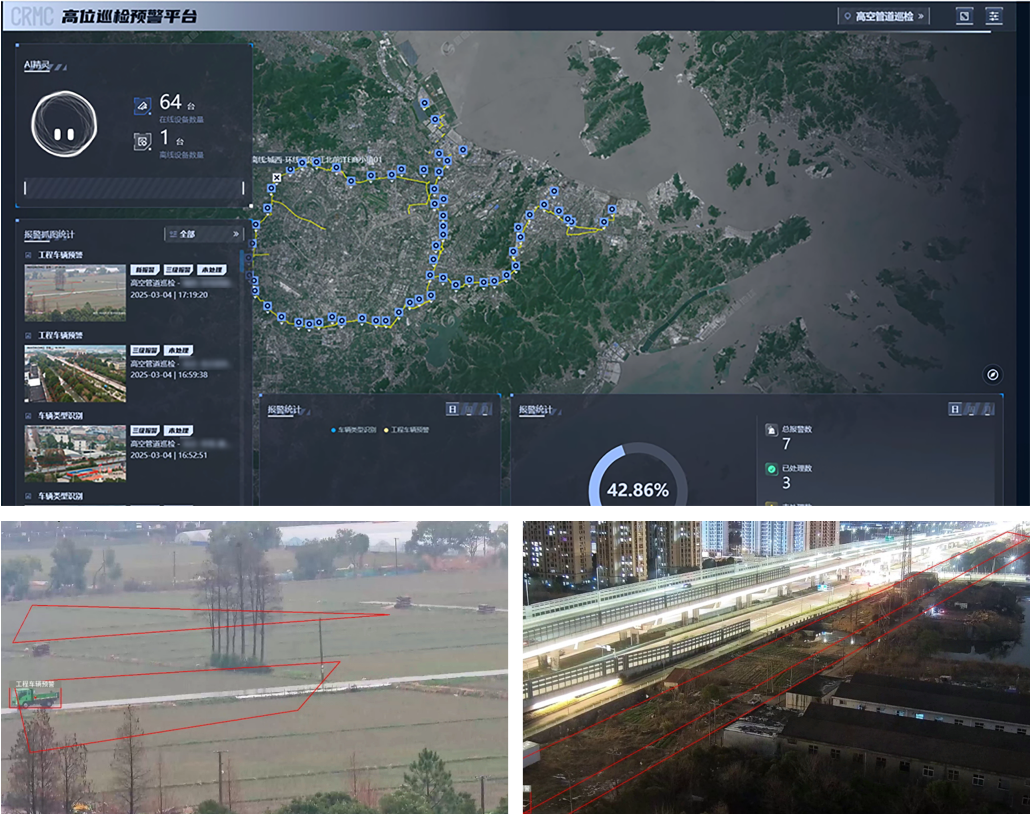Open the settings sliders icon in top-right

click(x=993, y=16)
